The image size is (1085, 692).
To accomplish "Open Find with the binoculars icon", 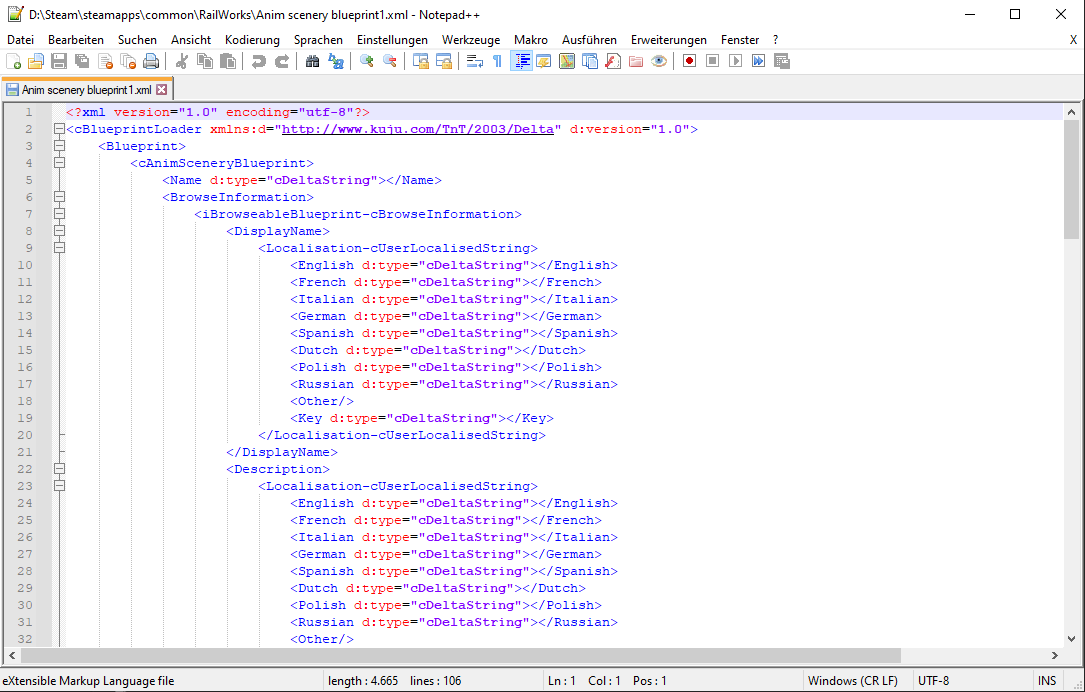I will point(312,61).
